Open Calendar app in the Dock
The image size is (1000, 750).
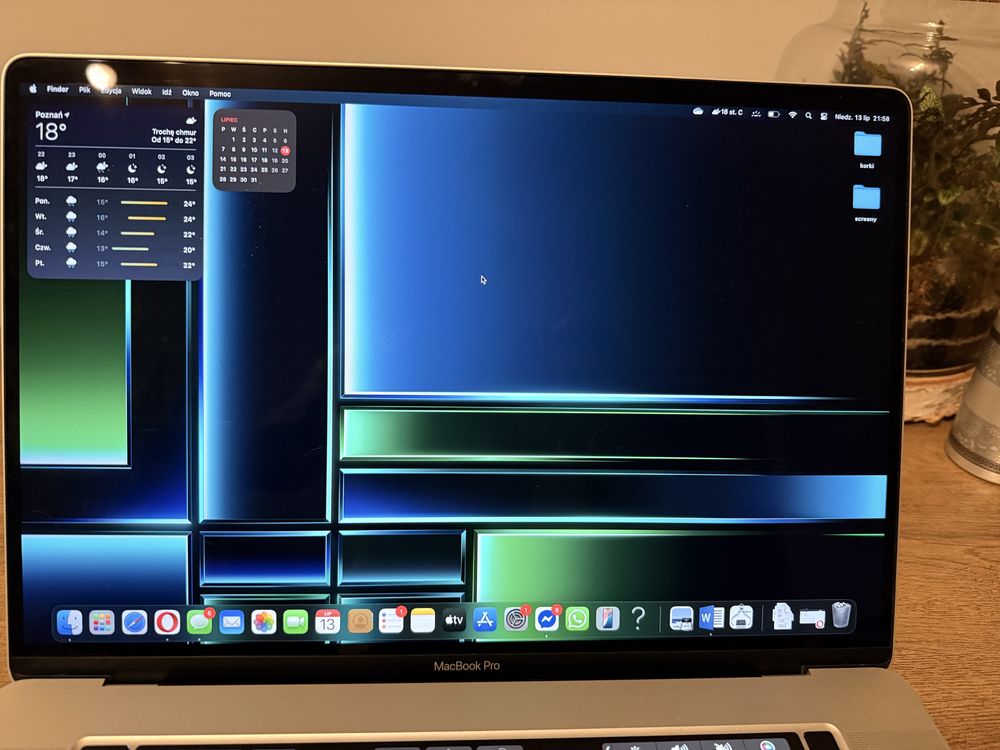click(x=327, y=622)
